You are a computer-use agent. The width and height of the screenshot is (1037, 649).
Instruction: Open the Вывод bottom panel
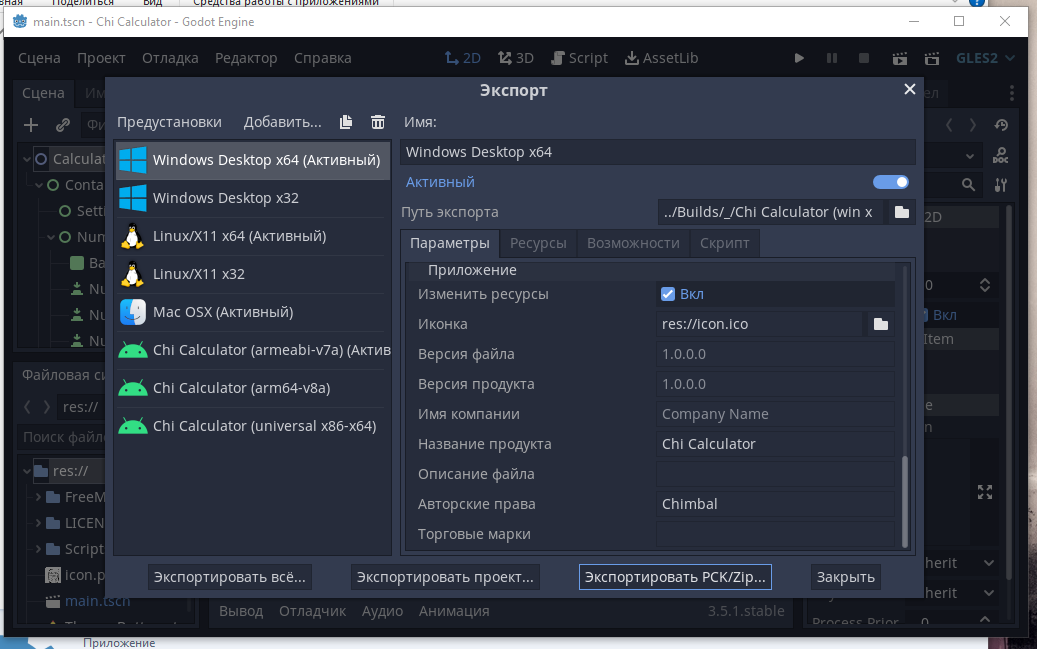coord(241,611)
